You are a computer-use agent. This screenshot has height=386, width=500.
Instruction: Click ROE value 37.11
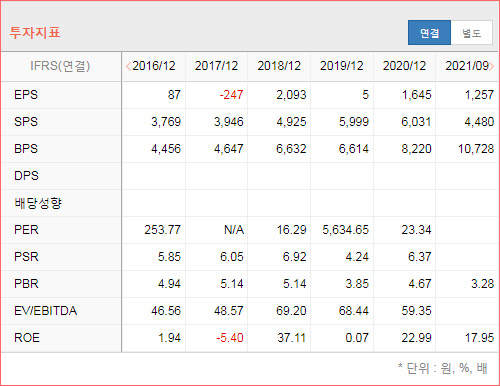[291, 338]
